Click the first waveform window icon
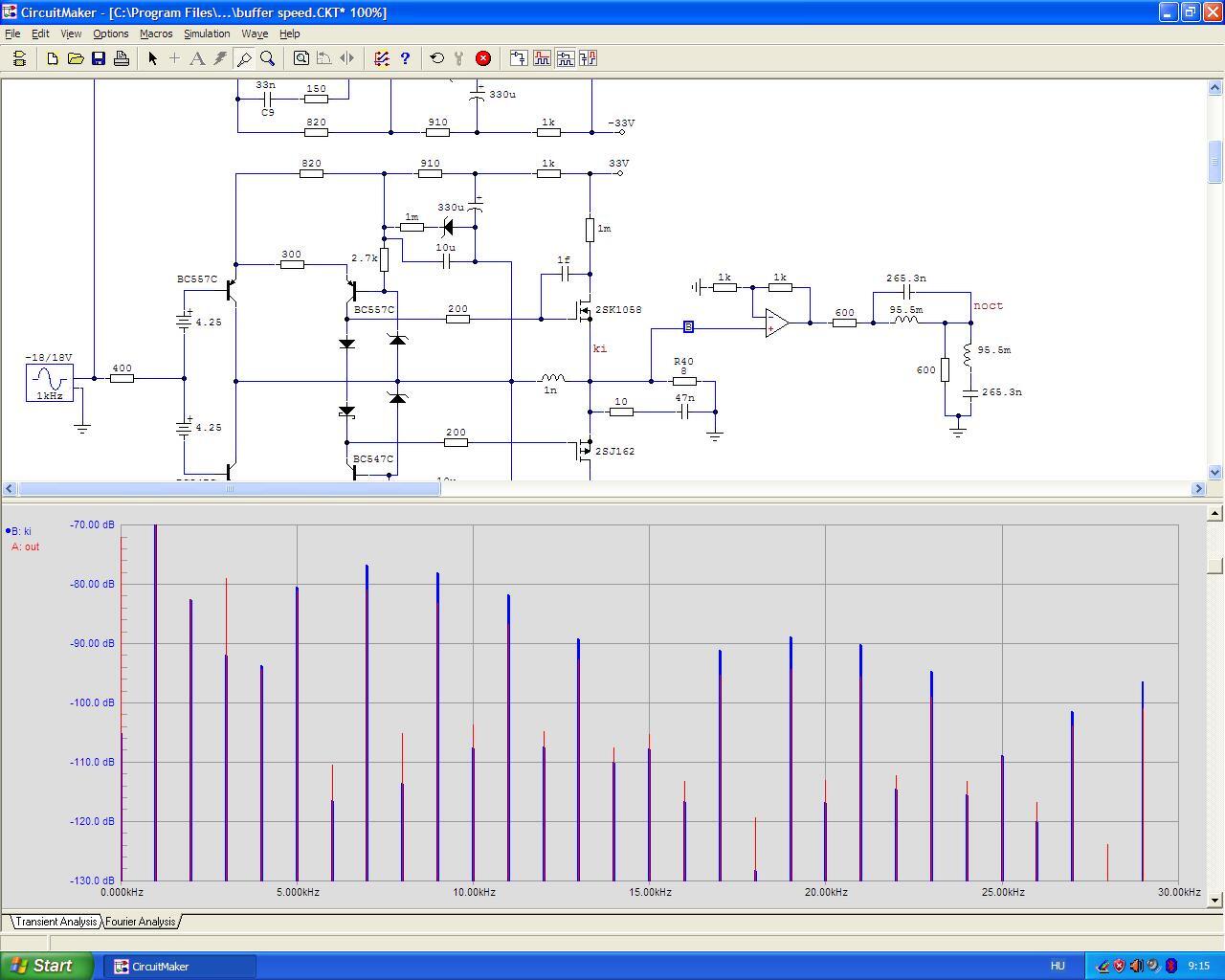 click(x=519, y=58)
